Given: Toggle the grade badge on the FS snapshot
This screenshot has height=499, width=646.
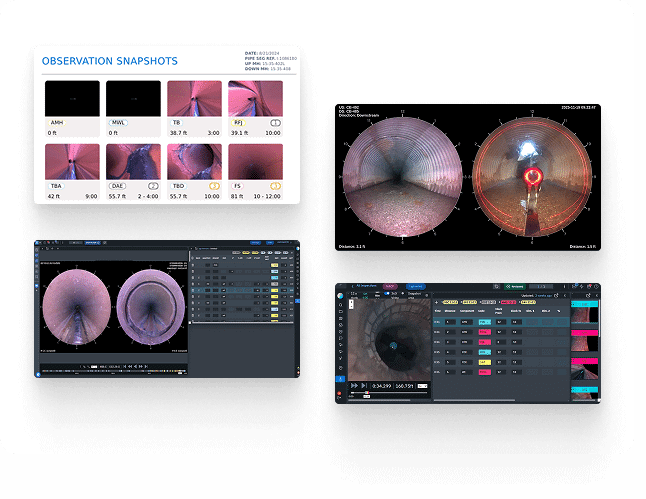Looking at the screenshot, I should tap(274, 186).
